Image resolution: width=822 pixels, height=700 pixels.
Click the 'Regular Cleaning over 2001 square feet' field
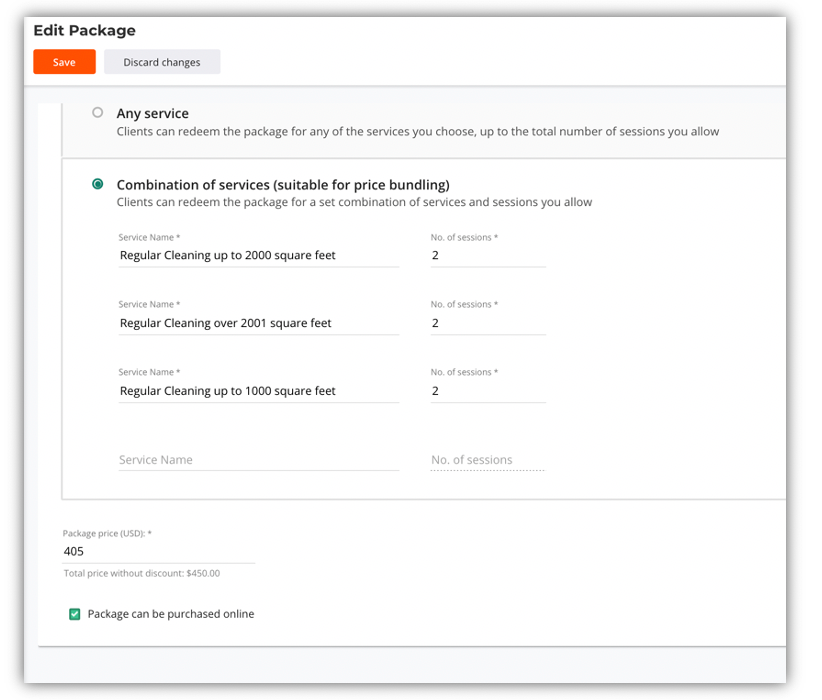pos(258,324)
